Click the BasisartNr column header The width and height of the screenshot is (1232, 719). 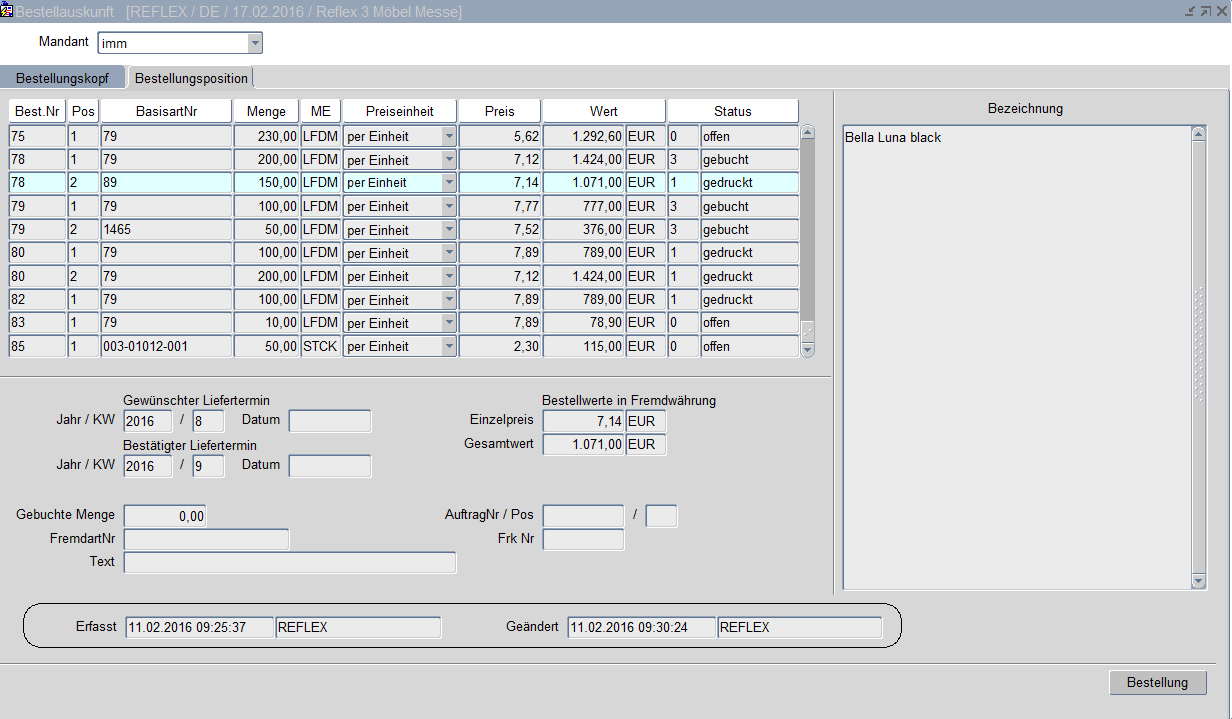166,111
